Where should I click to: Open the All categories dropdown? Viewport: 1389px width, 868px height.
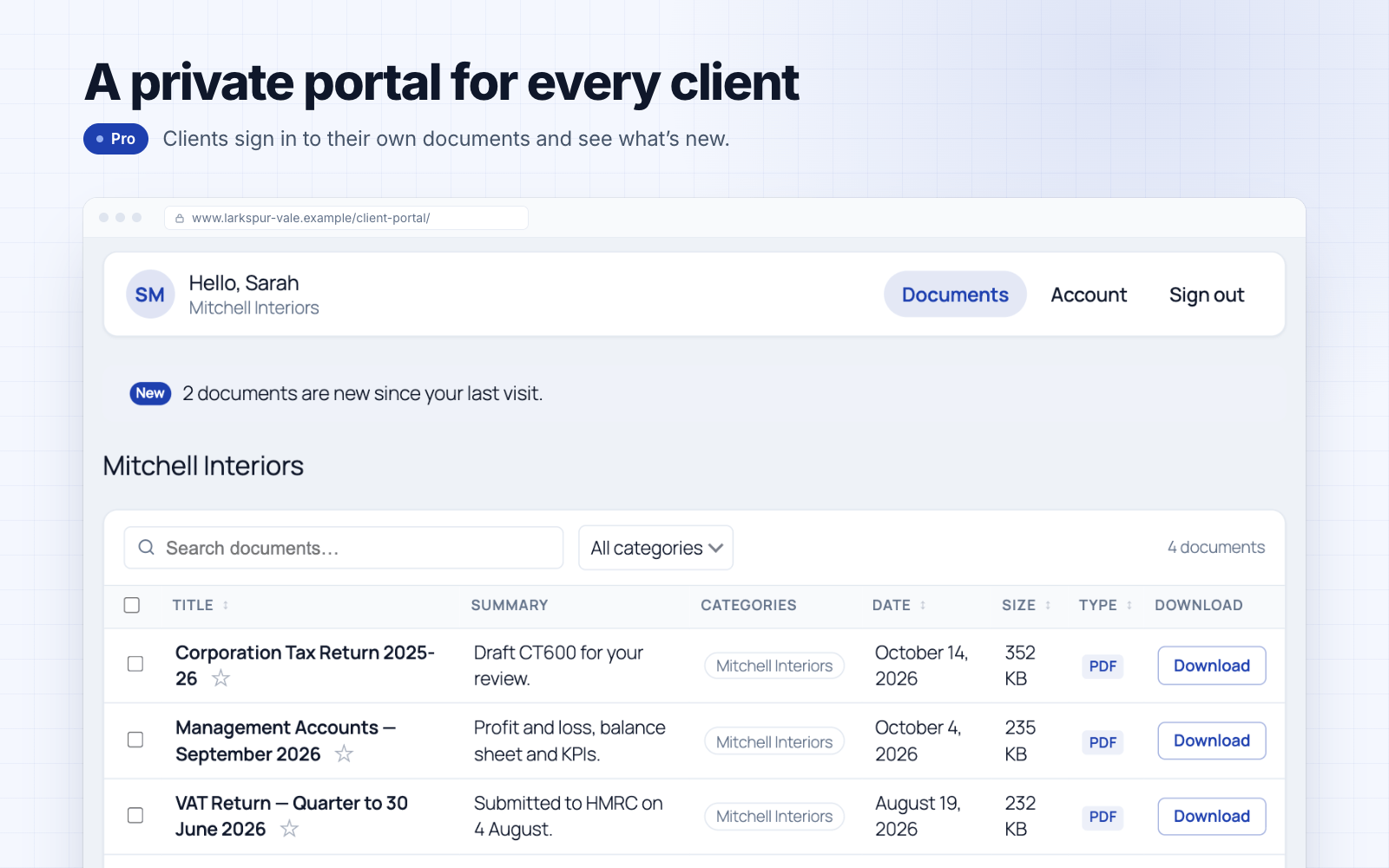coord(656,548)
